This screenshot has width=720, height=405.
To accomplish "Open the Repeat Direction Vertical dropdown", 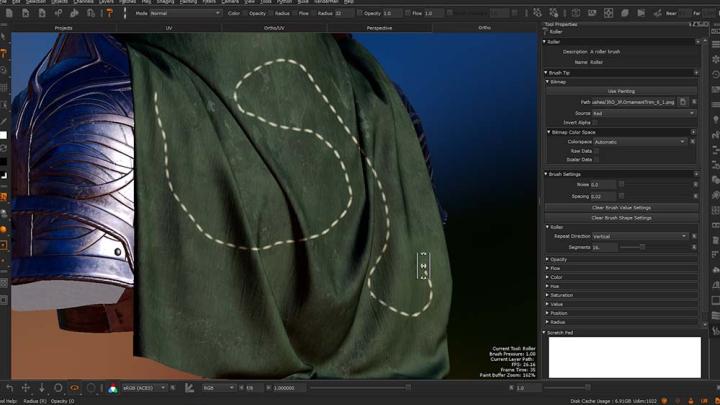I will [x=640, y=237].
